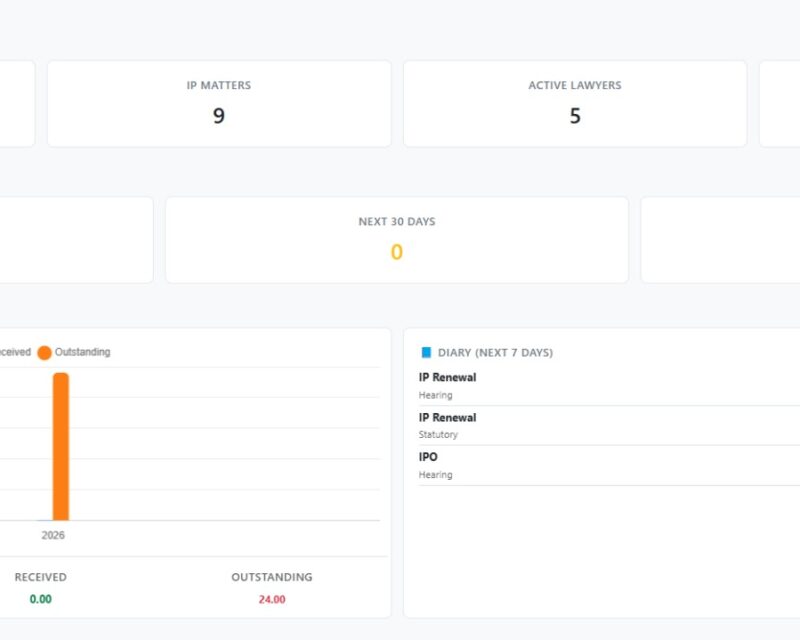Toggle the Outstanding series legend label
The height and width of the screenshot is (640, 800).
[82, 352]
